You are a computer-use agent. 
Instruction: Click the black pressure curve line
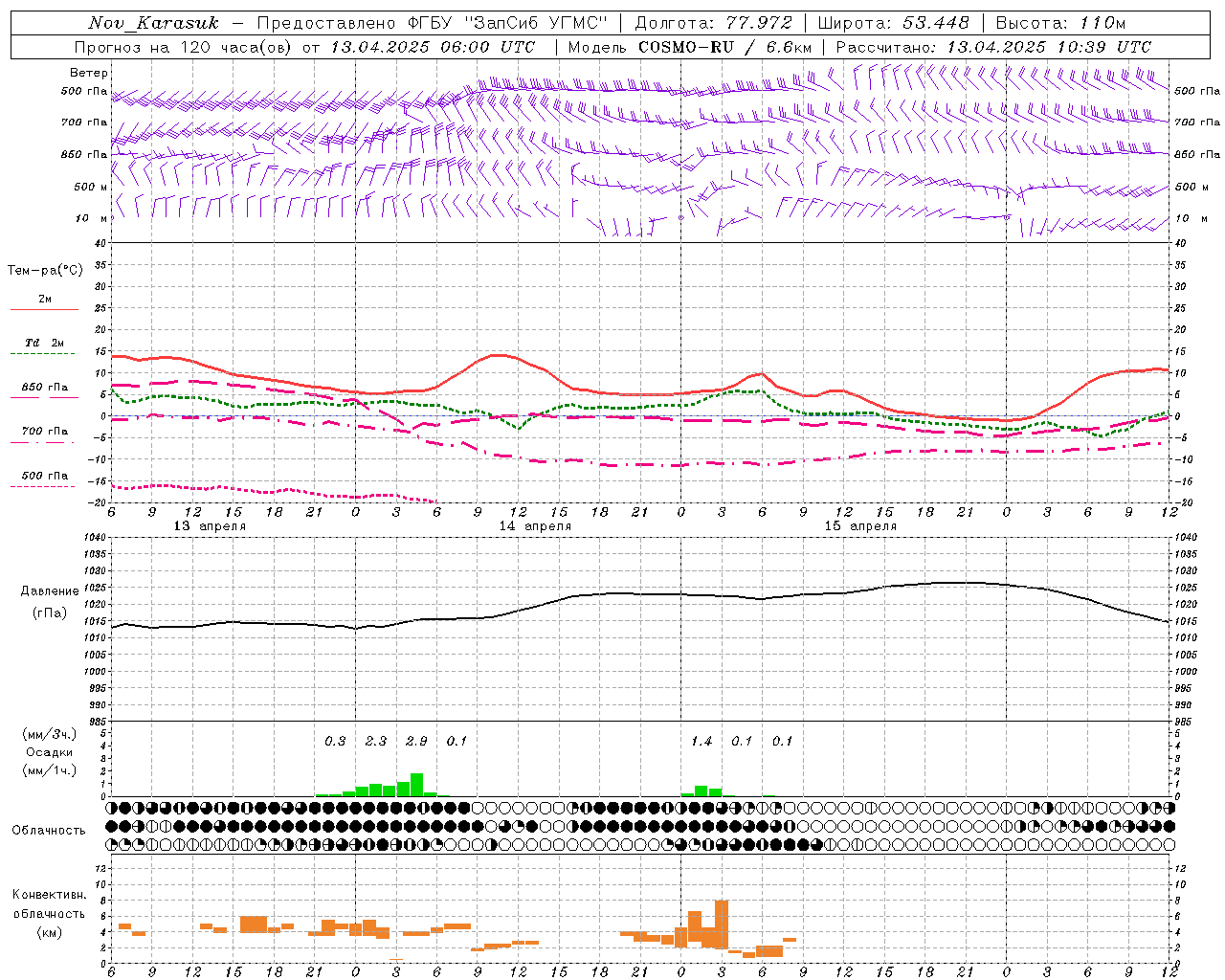pos(639,594)
